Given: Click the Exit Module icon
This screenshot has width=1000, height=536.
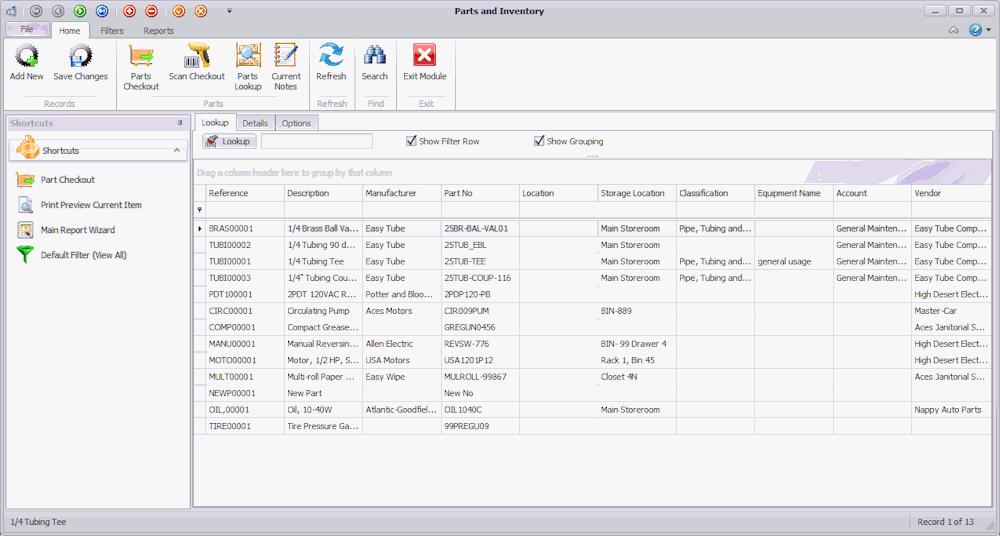Looking at the screenshot, I should (x=425, y=61).
